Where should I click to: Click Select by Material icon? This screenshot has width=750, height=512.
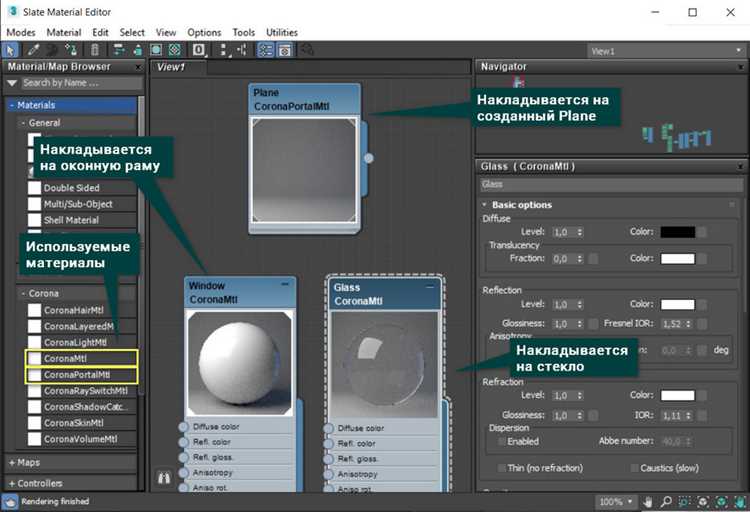pos(307,50)
